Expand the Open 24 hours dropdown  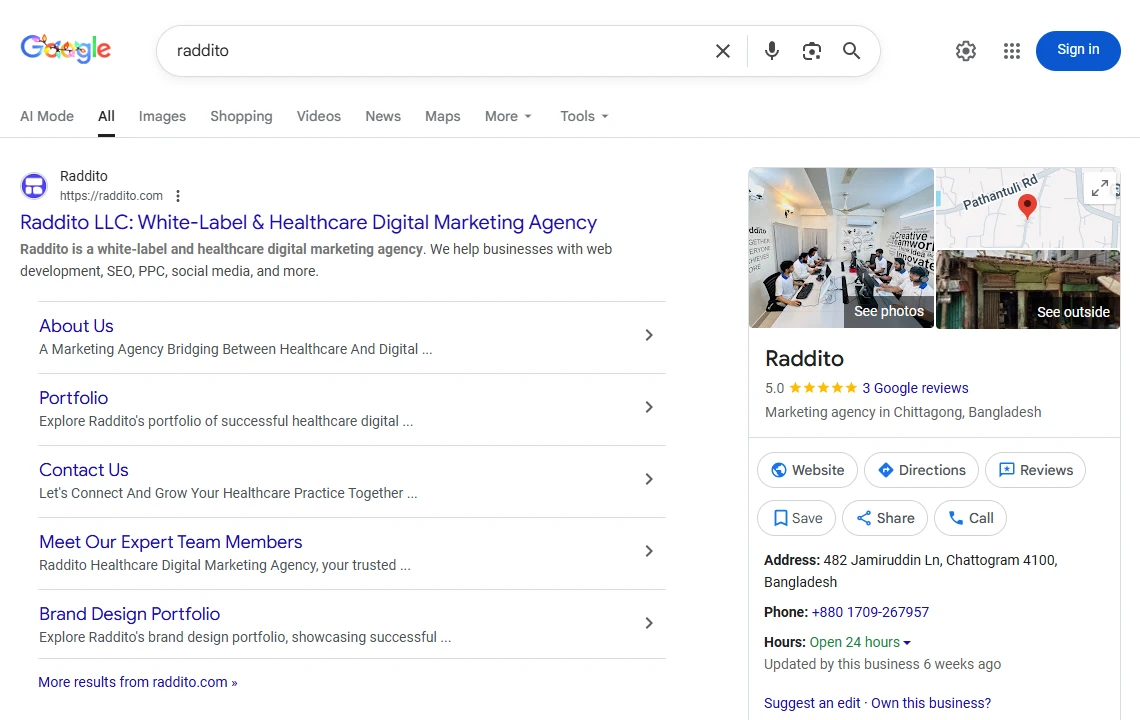click(860, 642)
